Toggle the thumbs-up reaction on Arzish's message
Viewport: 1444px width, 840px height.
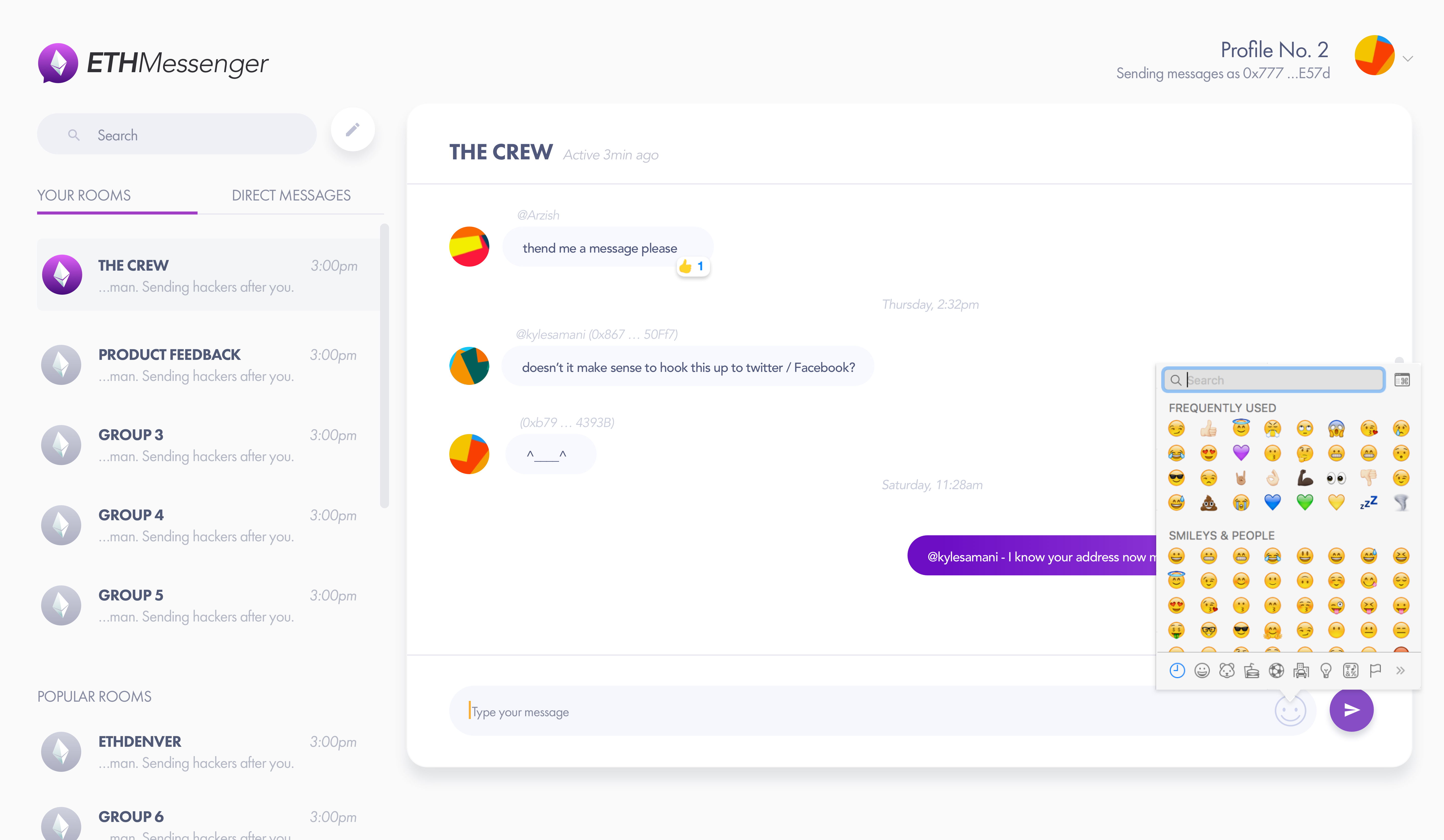(692, 266)
